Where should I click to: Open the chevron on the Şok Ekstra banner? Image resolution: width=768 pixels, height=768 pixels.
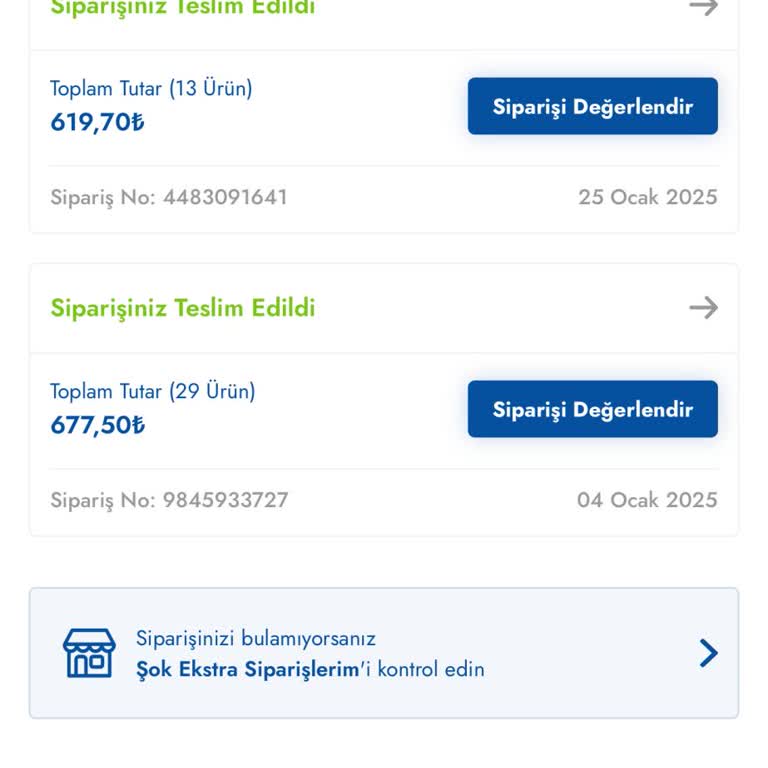click(708, 653)
